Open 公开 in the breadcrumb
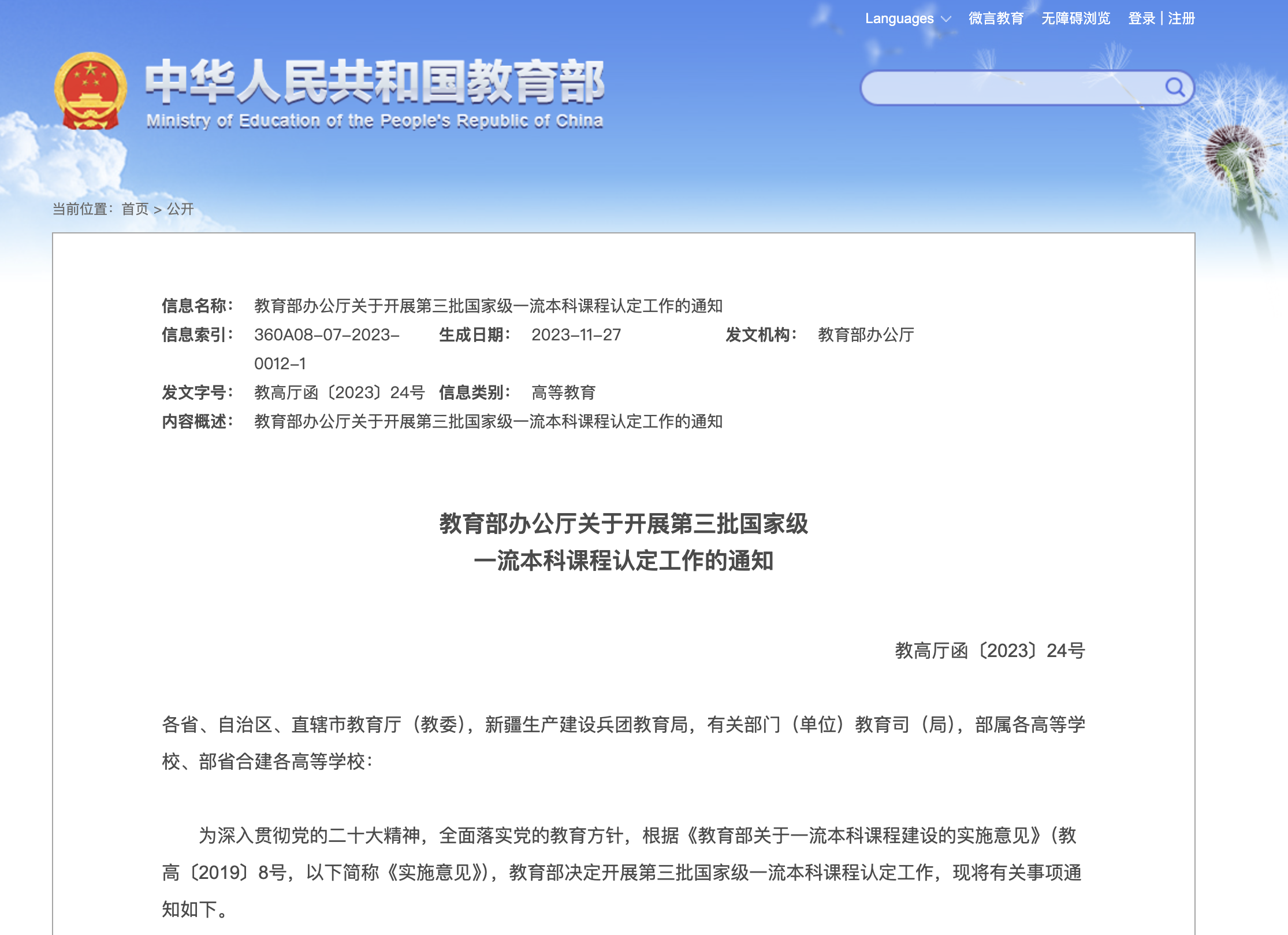This screenshot has width=1288, height=935. (x=180, y=209)
